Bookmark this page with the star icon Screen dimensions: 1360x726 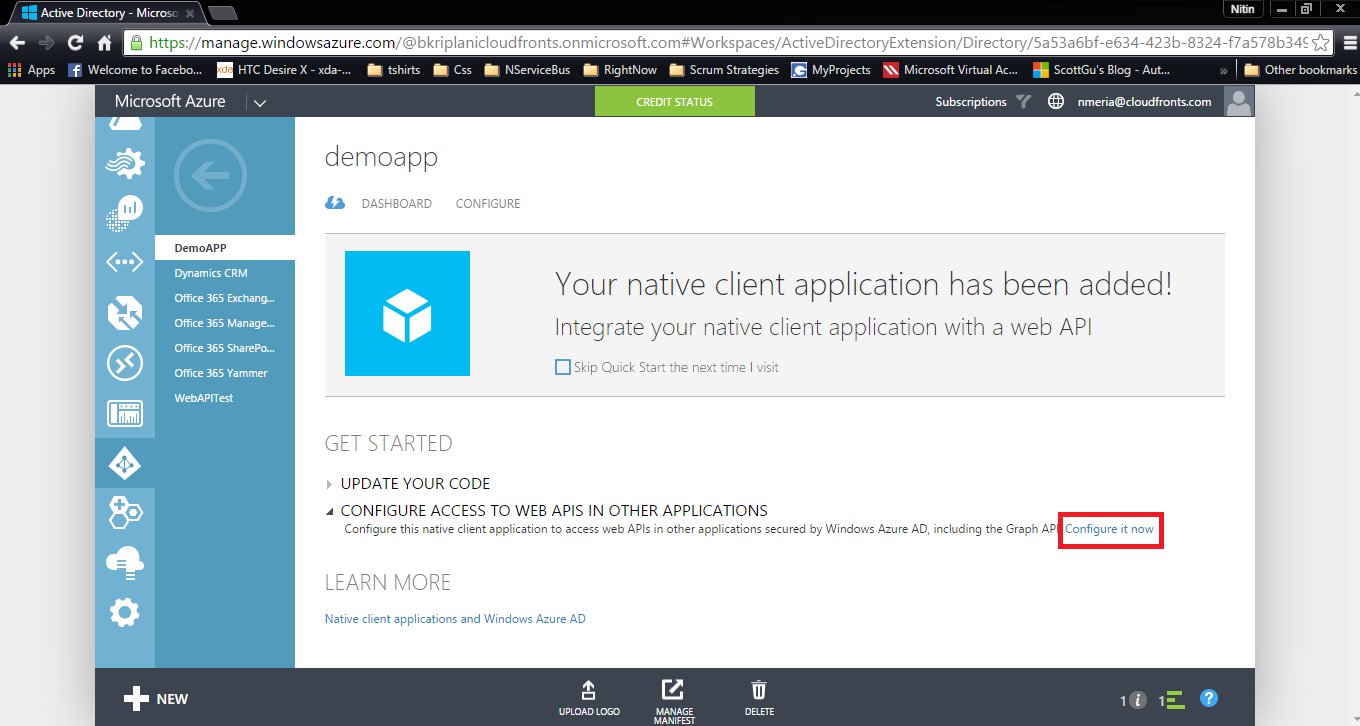(1320, 43)
